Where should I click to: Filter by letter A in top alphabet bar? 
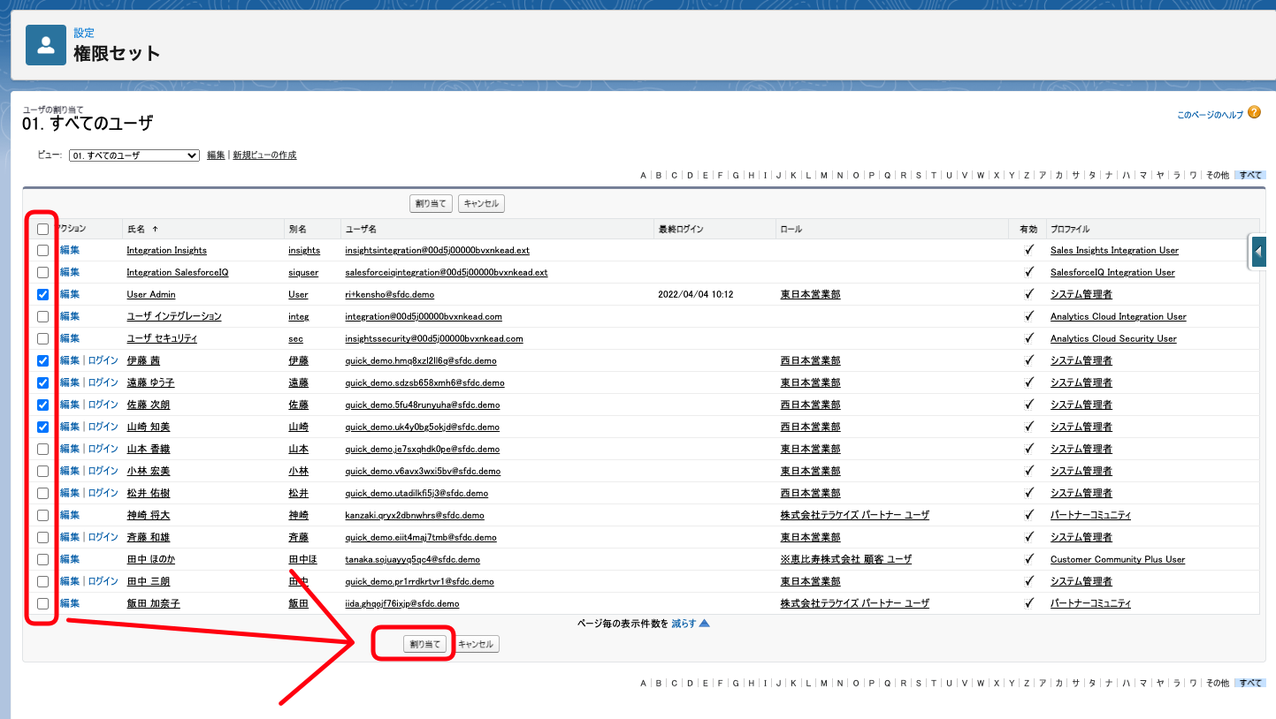click(x=643, y=175)
